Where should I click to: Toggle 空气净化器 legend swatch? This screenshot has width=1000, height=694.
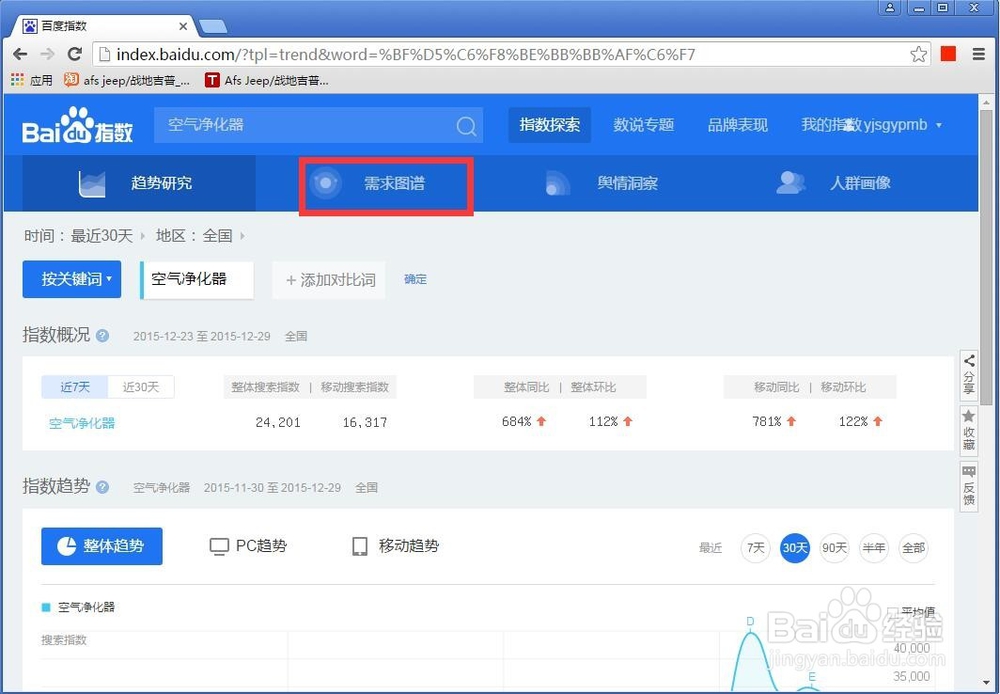point(46,607)
